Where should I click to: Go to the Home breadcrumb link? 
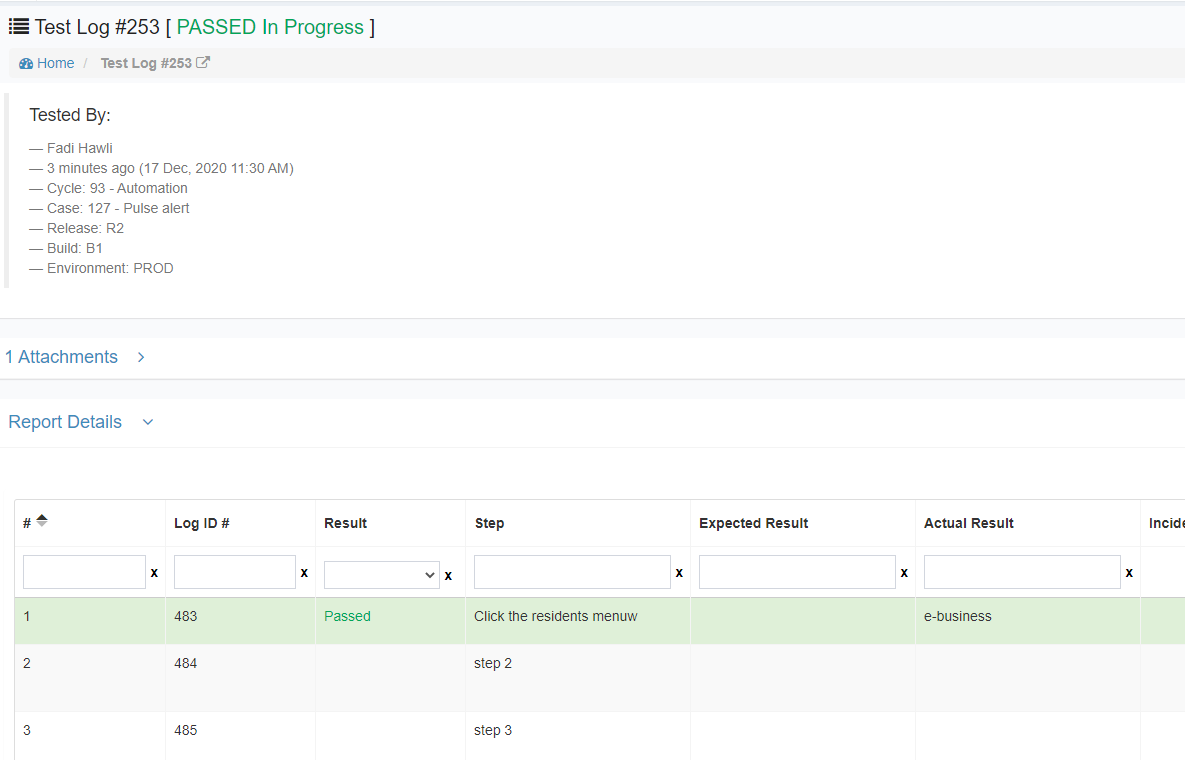pos(55,63)
